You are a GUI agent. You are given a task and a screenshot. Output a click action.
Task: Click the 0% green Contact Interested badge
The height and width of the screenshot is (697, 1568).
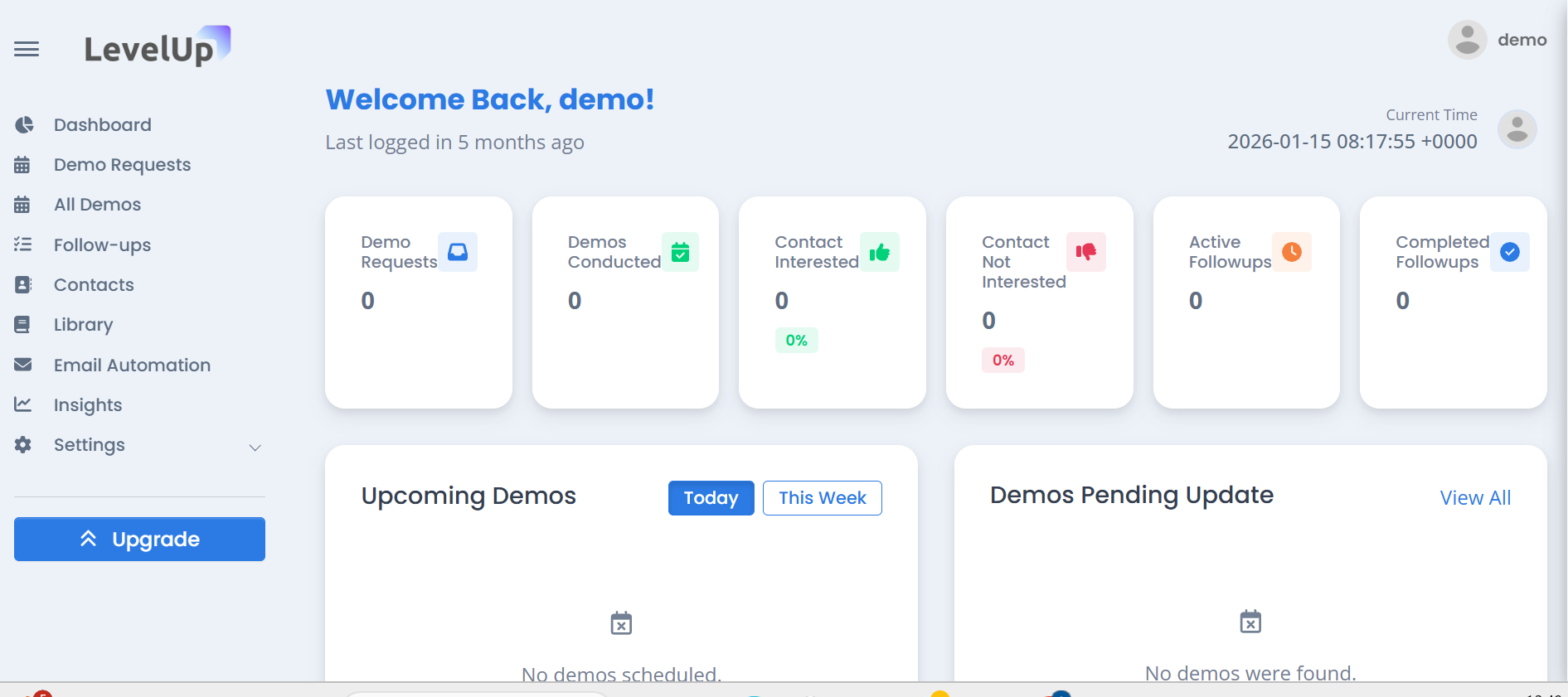(796, 341)
